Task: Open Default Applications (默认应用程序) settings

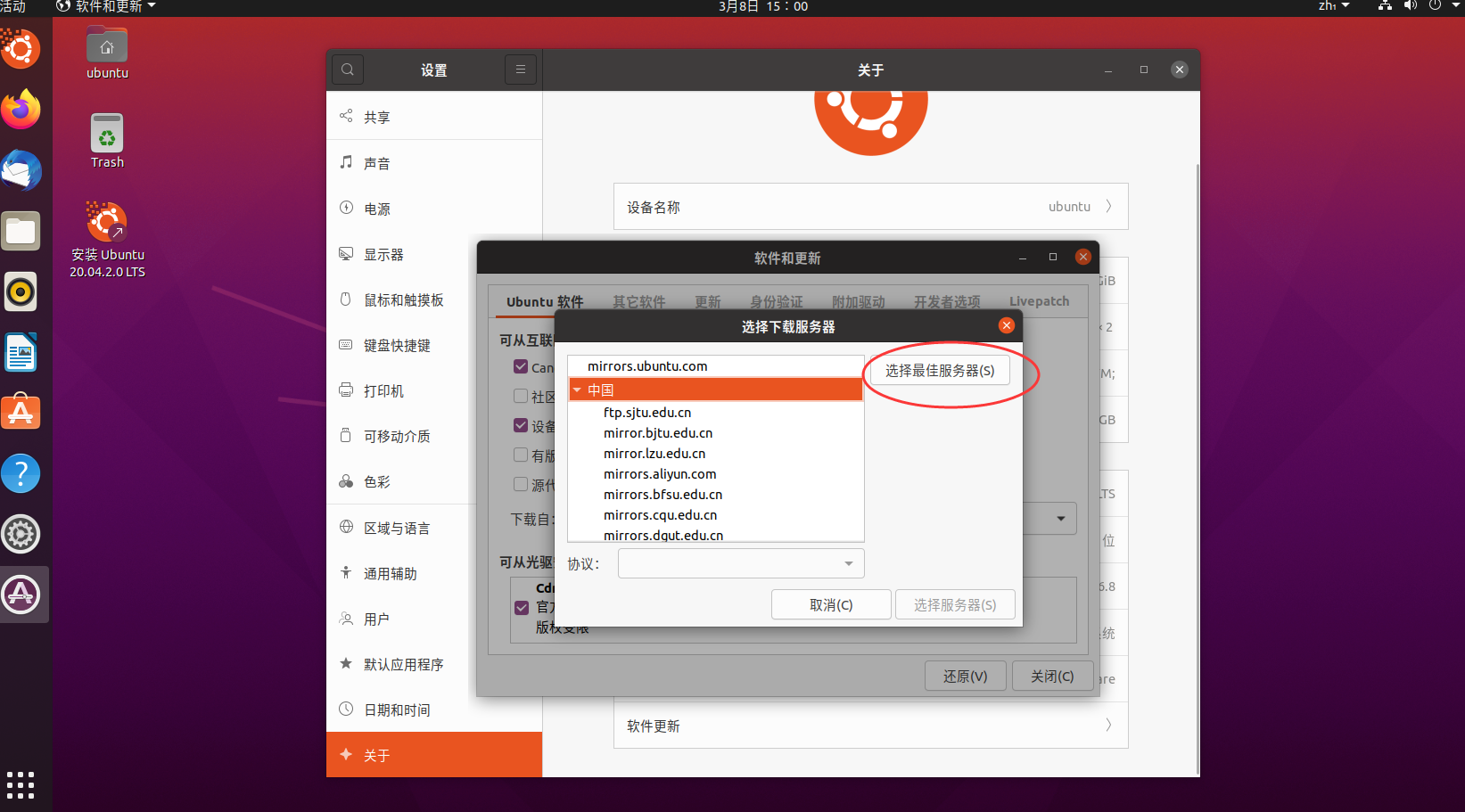Action: 401,664
